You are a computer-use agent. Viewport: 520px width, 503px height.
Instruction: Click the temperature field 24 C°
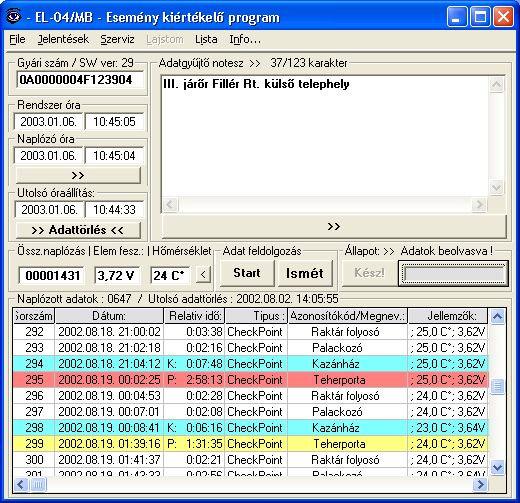click(x=170, y=275)
